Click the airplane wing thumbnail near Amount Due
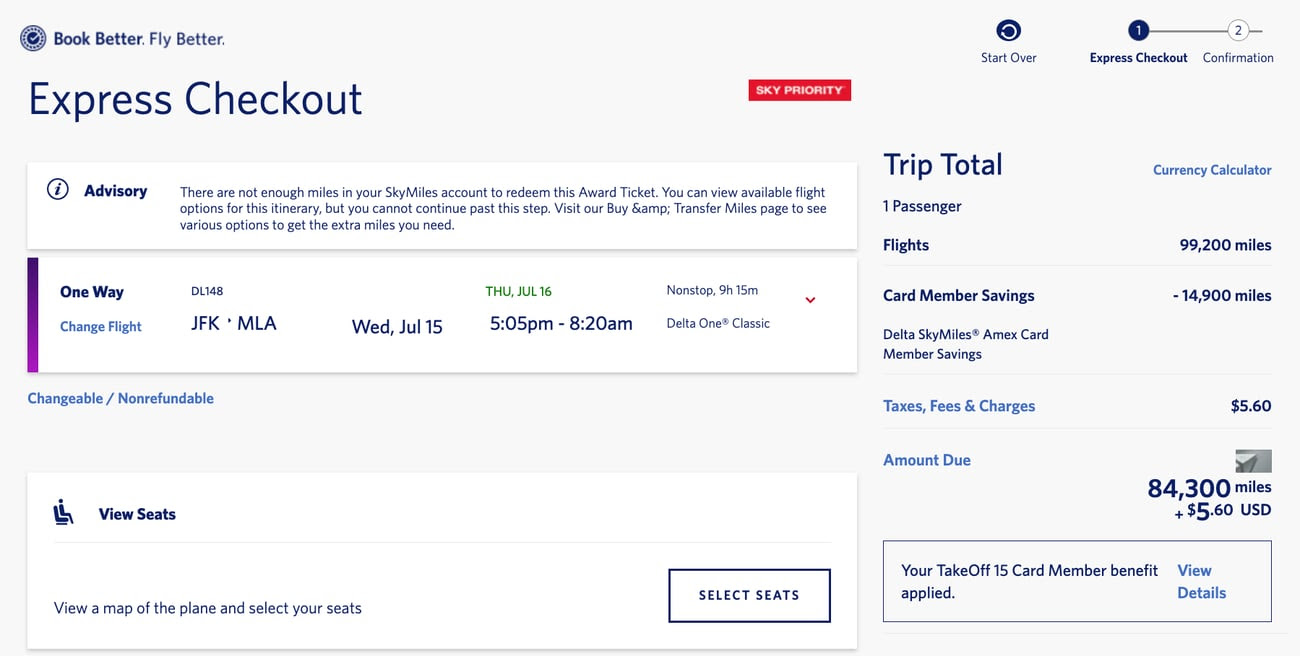Screen dimensions: 1300x656 (1255, 462)
